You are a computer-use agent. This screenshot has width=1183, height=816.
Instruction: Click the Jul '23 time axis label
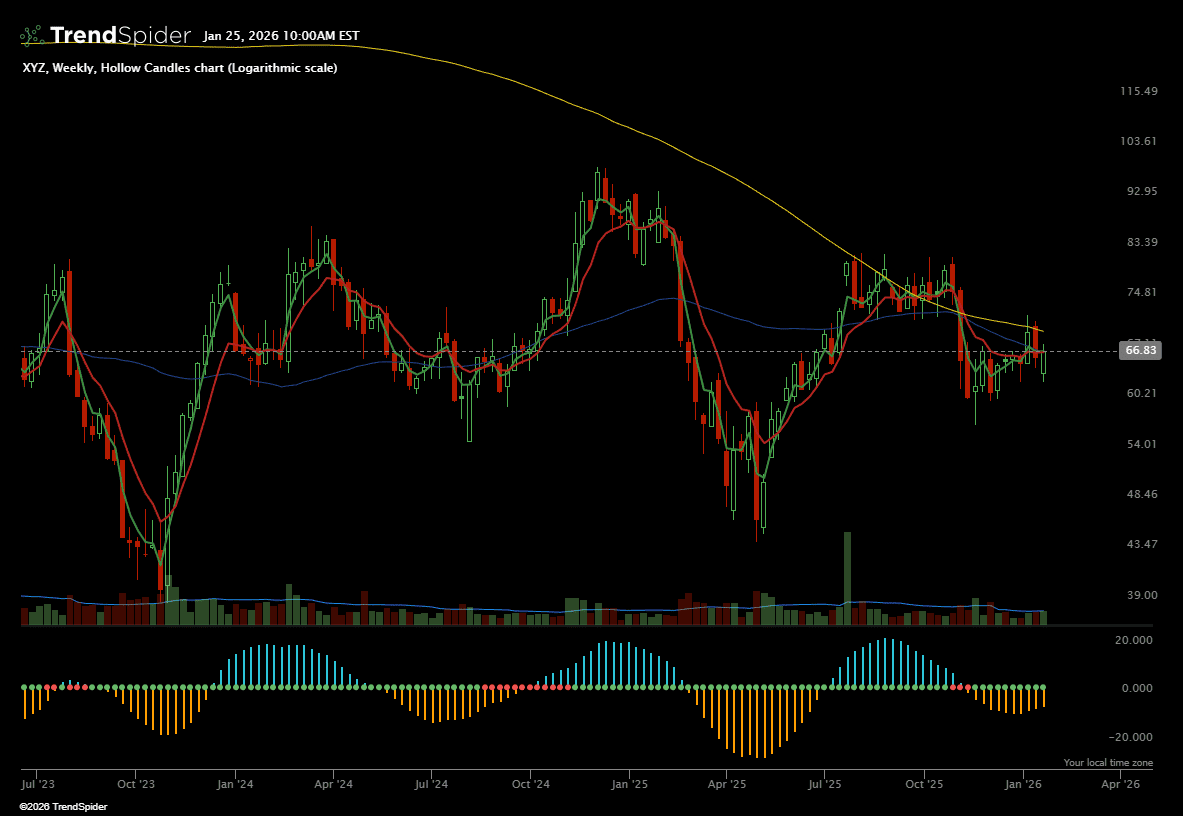point(37,785)
